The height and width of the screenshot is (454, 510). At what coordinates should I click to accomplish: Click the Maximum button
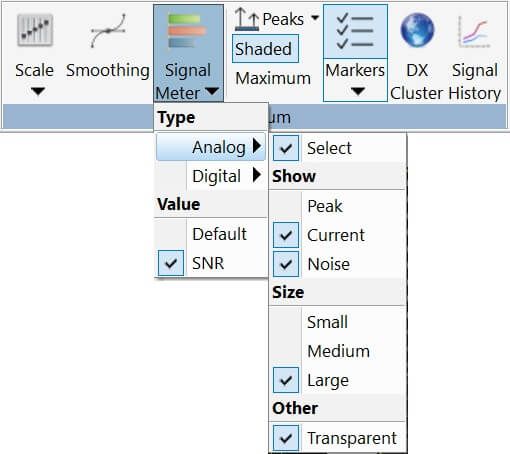pyautogui.click(x=273, y=78)
